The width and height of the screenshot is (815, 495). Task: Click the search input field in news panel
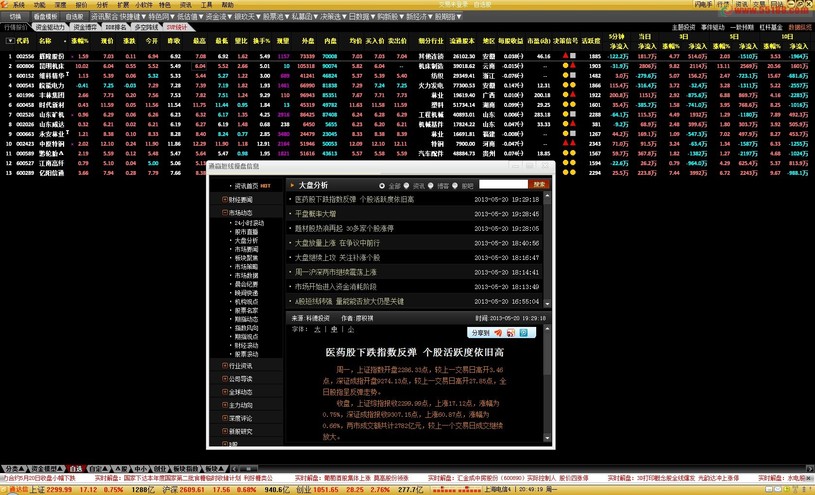pyautogui.click(x=502, y=185)
